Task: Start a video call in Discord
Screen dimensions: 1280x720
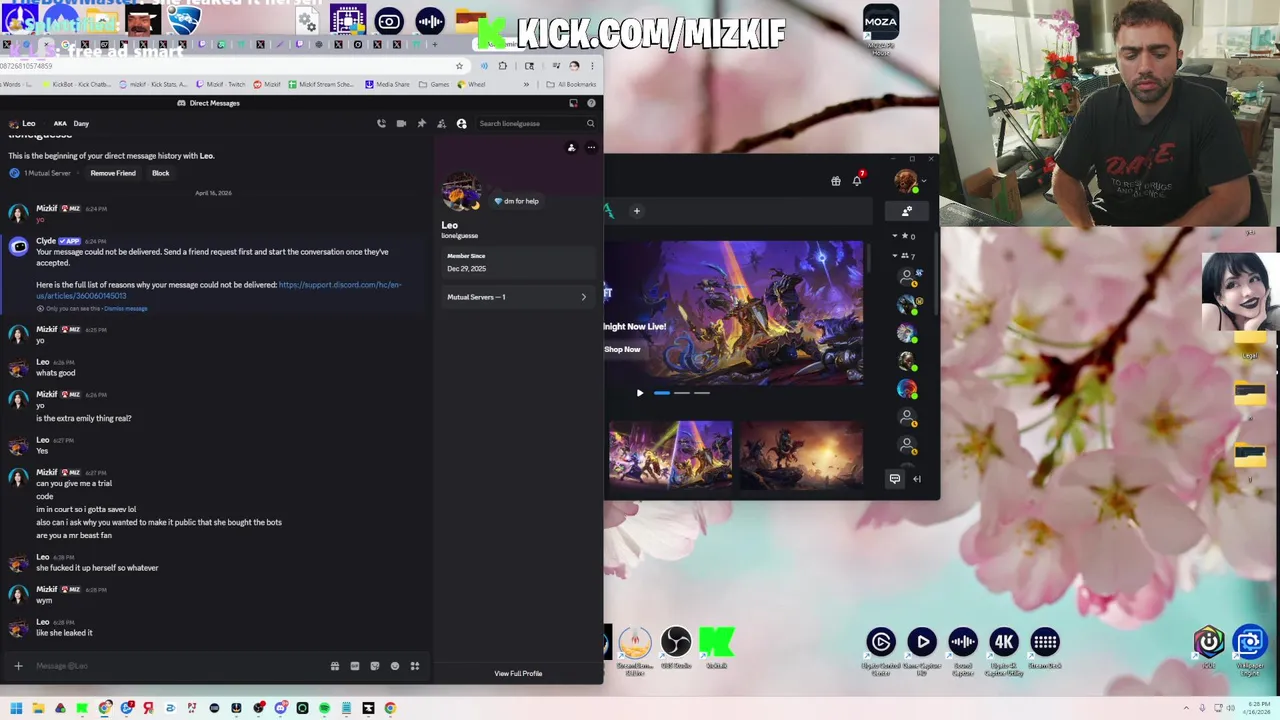Action: click(401, 123)
